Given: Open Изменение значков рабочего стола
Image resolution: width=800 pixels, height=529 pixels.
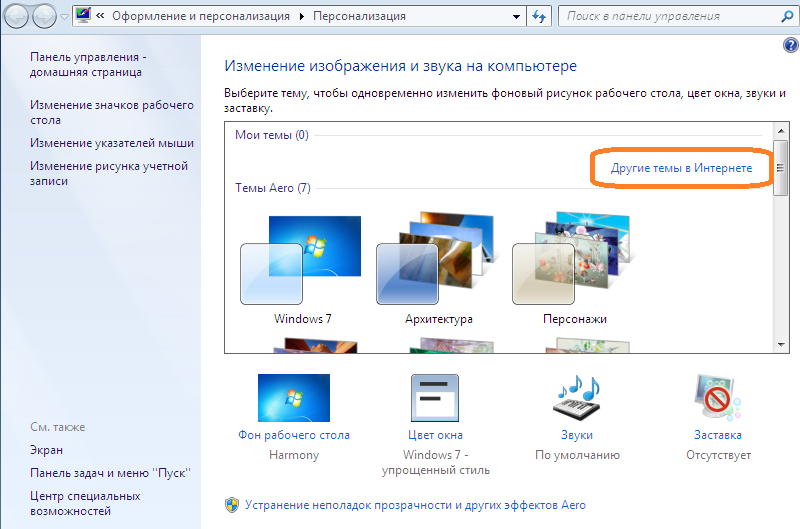Looking at the screenshot, I should coord(112,112).
